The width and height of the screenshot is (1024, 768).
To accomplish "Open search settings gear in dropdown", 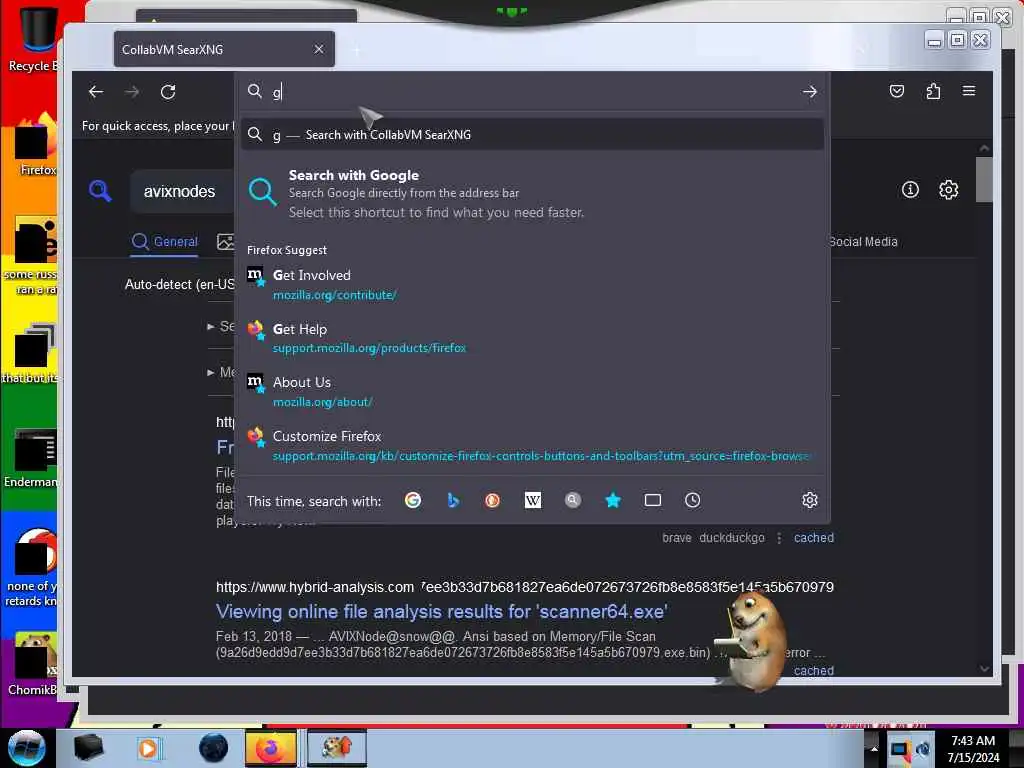I will (x=810, y=500).
